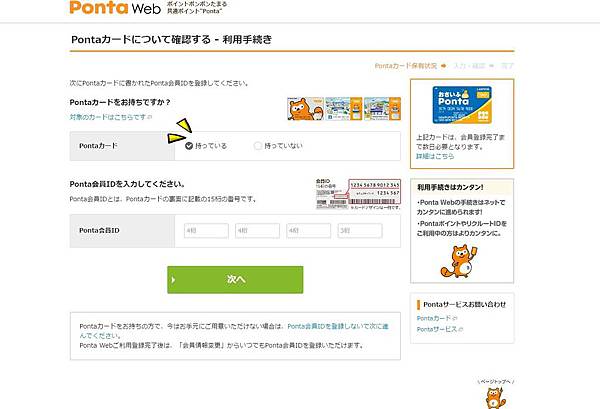The height and width of the screenshot is (409, 600).
Task: Click the Ponta mascot in the sidebar
Action: tap(459, 261)
